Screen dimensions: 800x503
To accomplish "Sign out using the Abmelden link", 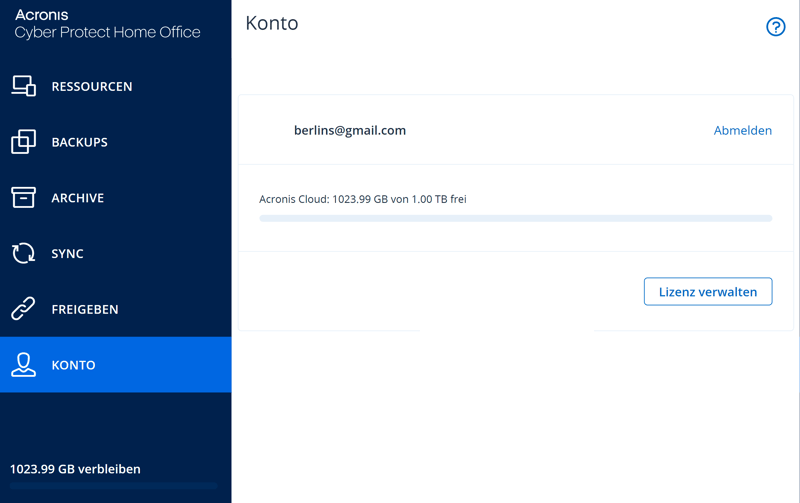I will (x=742, y=131).
